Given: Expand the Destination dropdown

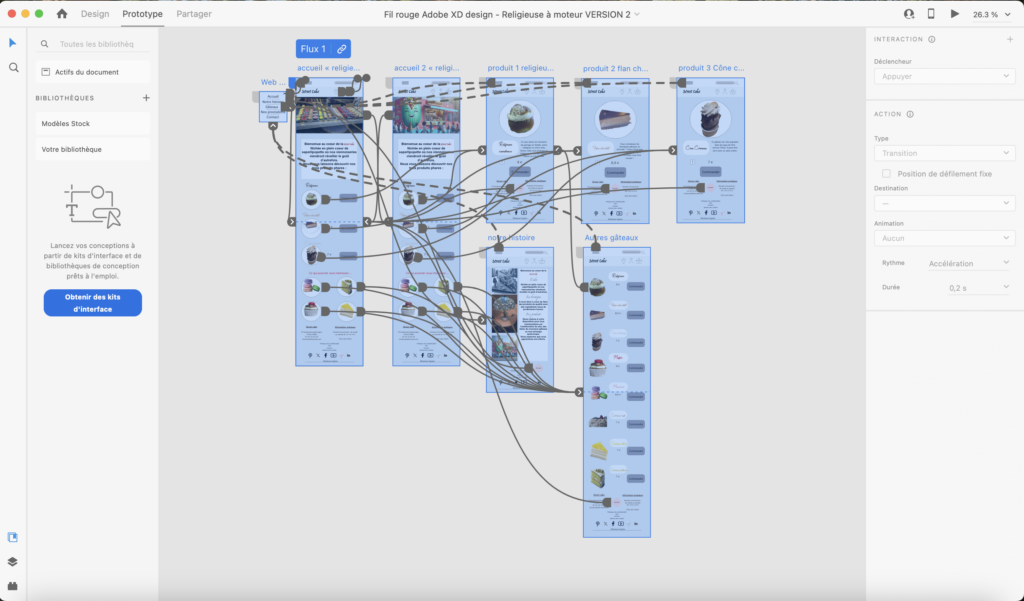Looking at the screenshot, I should coord(944,203).
